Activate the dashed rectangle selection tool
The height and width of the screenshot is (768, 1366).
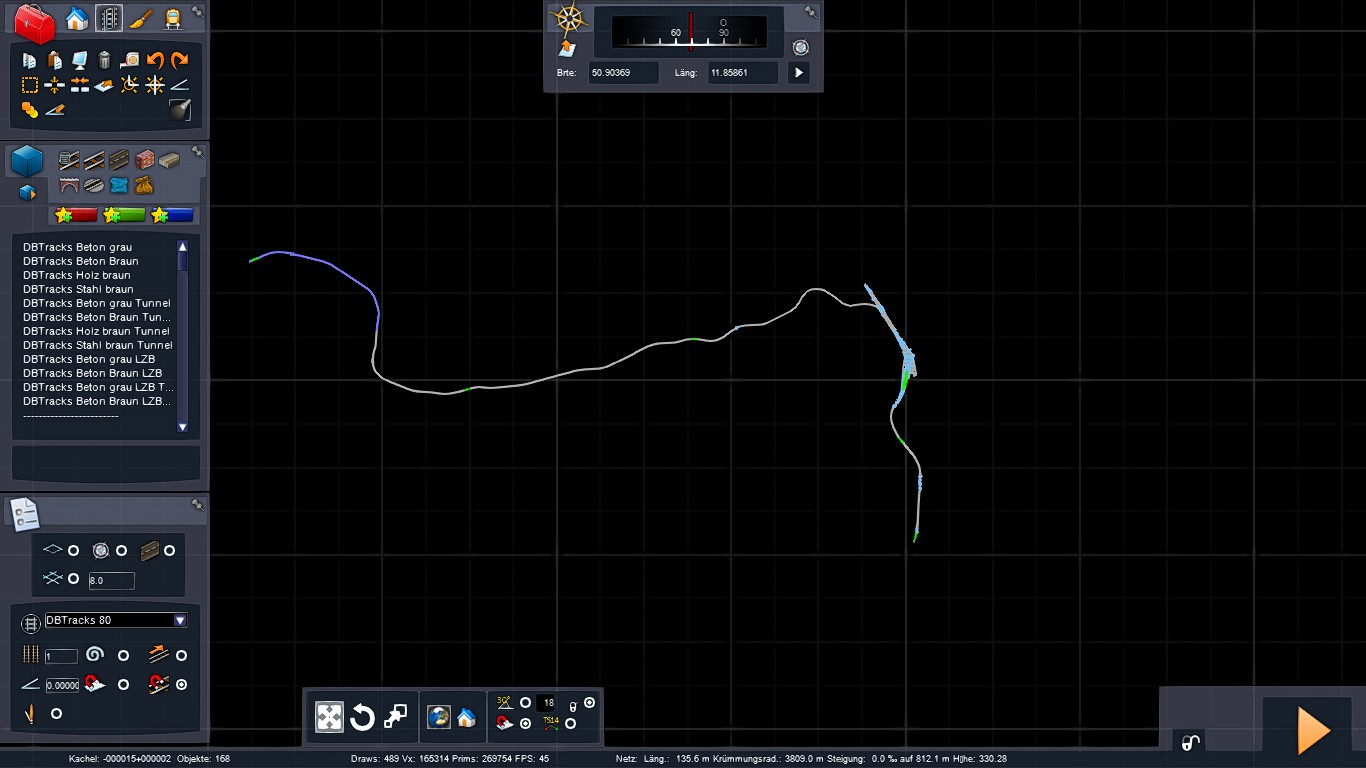click(x=29, y=85)
